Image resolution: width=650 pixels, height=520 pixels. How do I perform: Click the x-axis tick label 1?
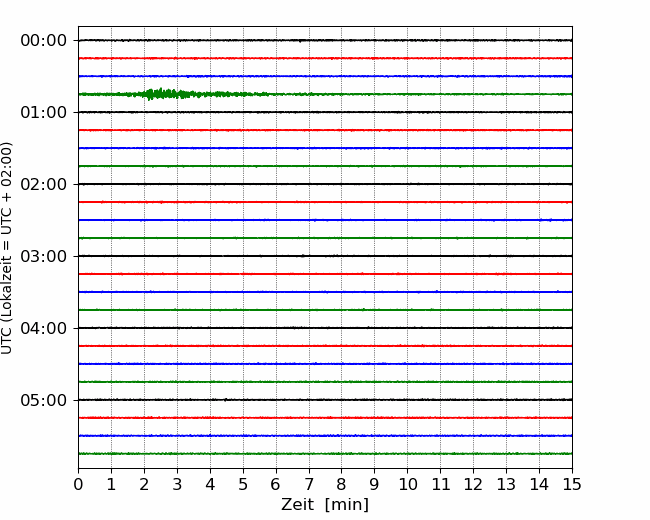(111, 484)
